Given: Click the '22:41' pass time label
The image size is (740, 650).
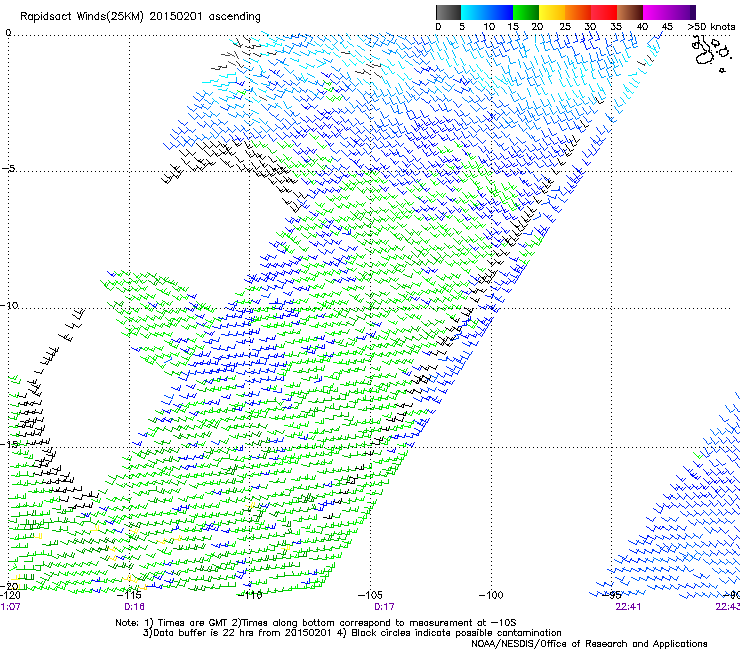Looking at the screenshot, I should tap(628, 607).
